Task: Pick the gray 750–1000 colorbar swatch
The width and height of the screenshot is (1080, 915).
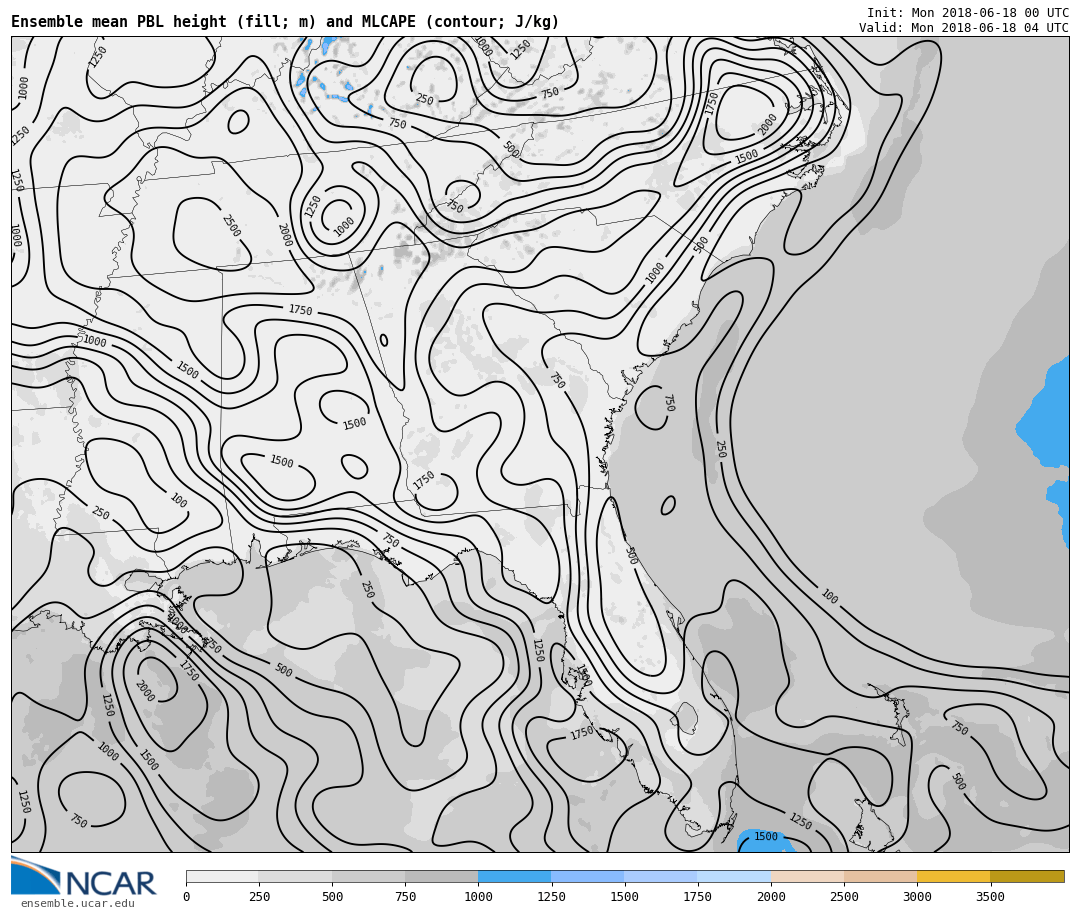Action: tap(441, 877)
